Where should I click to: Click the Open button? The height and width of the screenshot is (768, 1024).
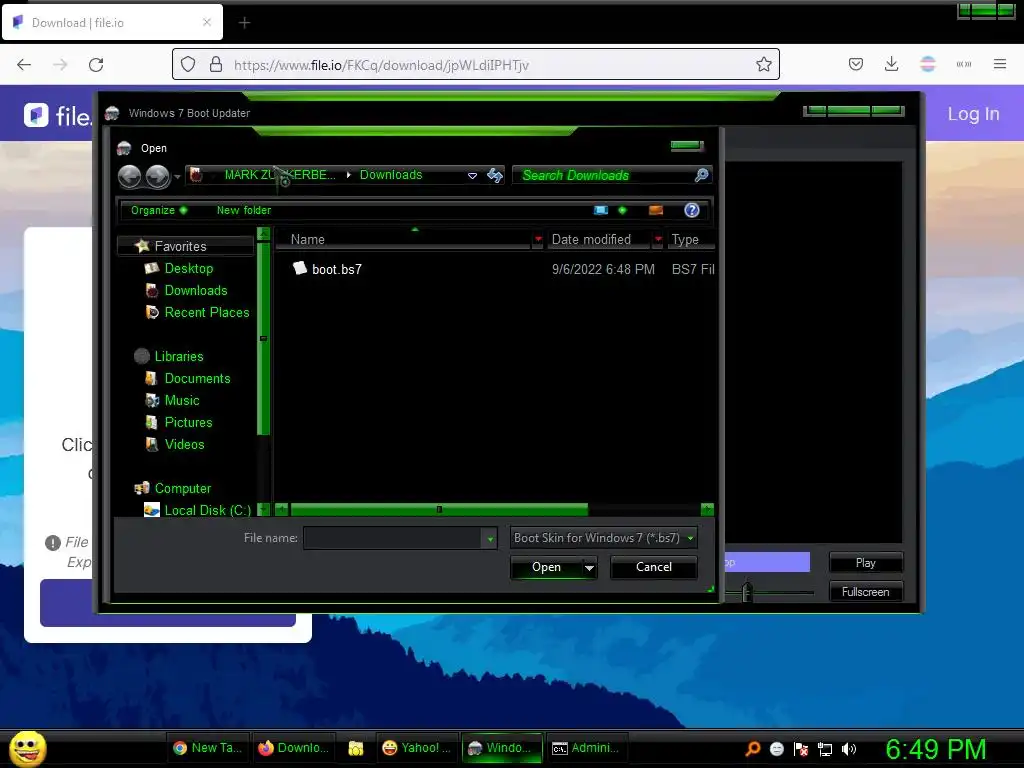click(546, 568)
